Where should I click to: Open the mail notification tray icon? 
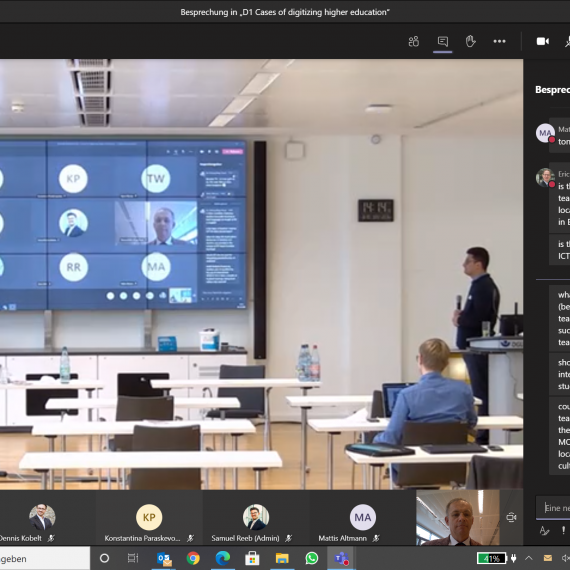pyautogui.click(x=548, y=558)
